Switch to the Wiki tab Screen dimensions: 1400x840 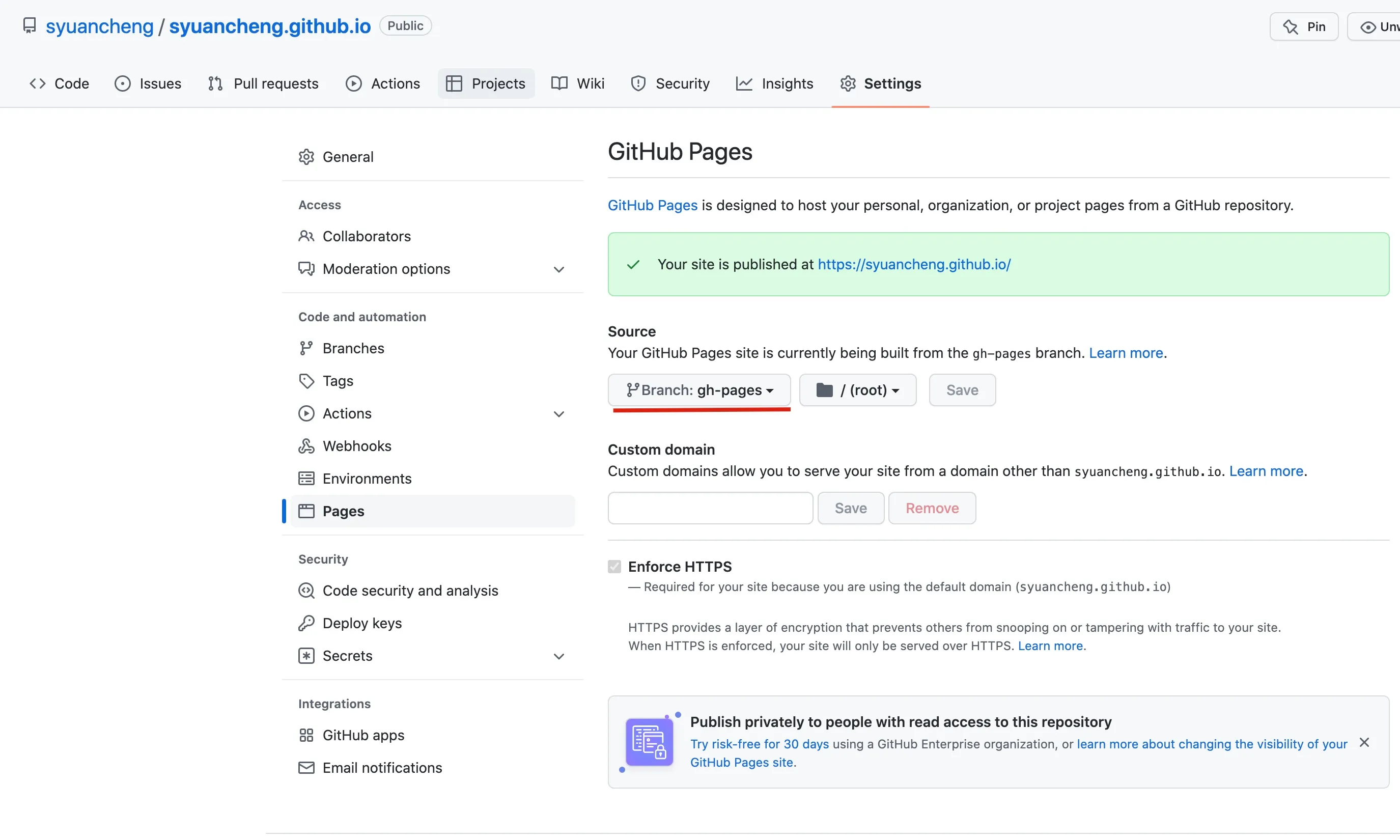click(x=578, y=84)
